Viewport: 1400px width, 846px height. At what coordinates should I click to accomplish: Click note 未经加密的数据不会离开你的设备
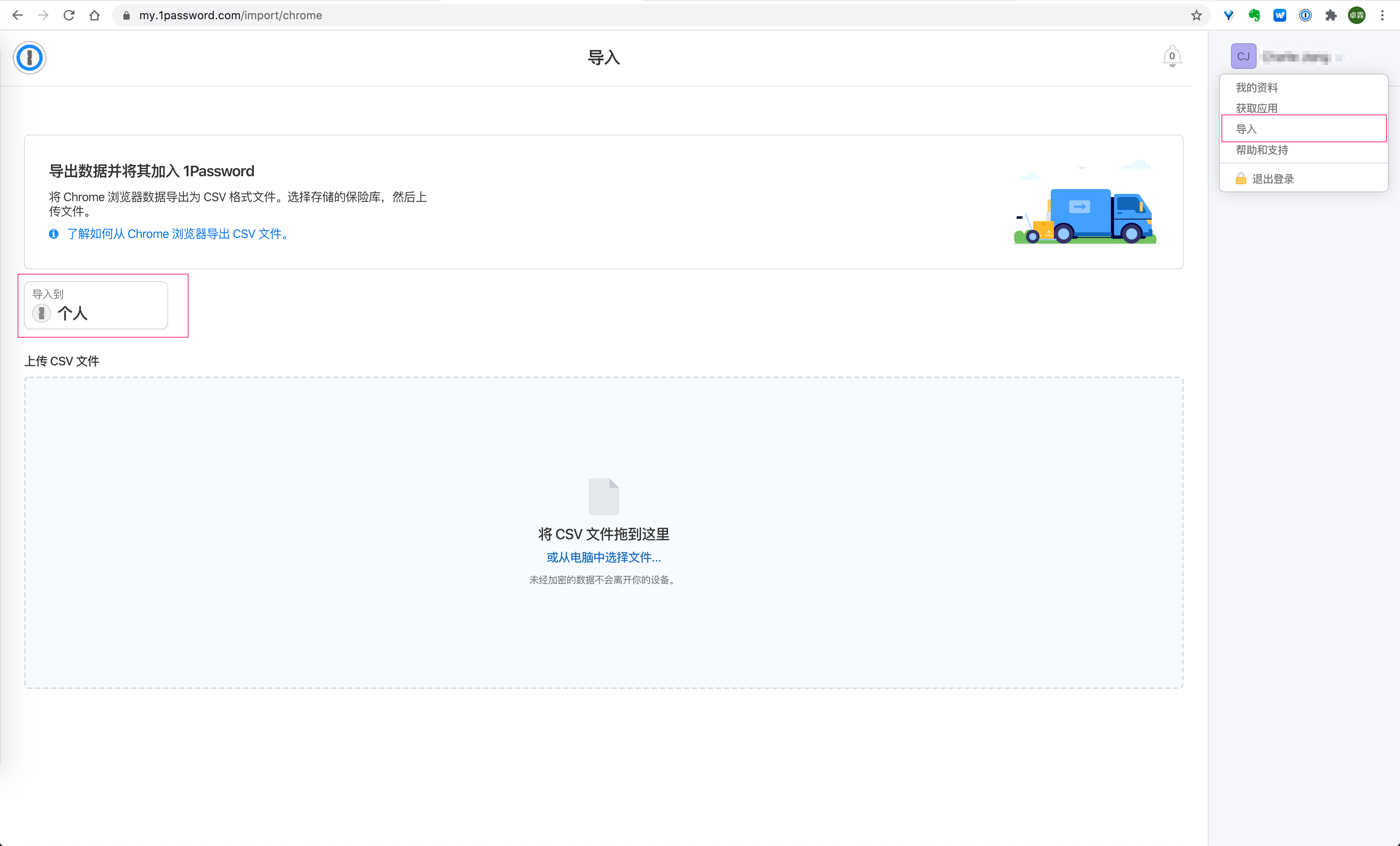tap(603, 580)
